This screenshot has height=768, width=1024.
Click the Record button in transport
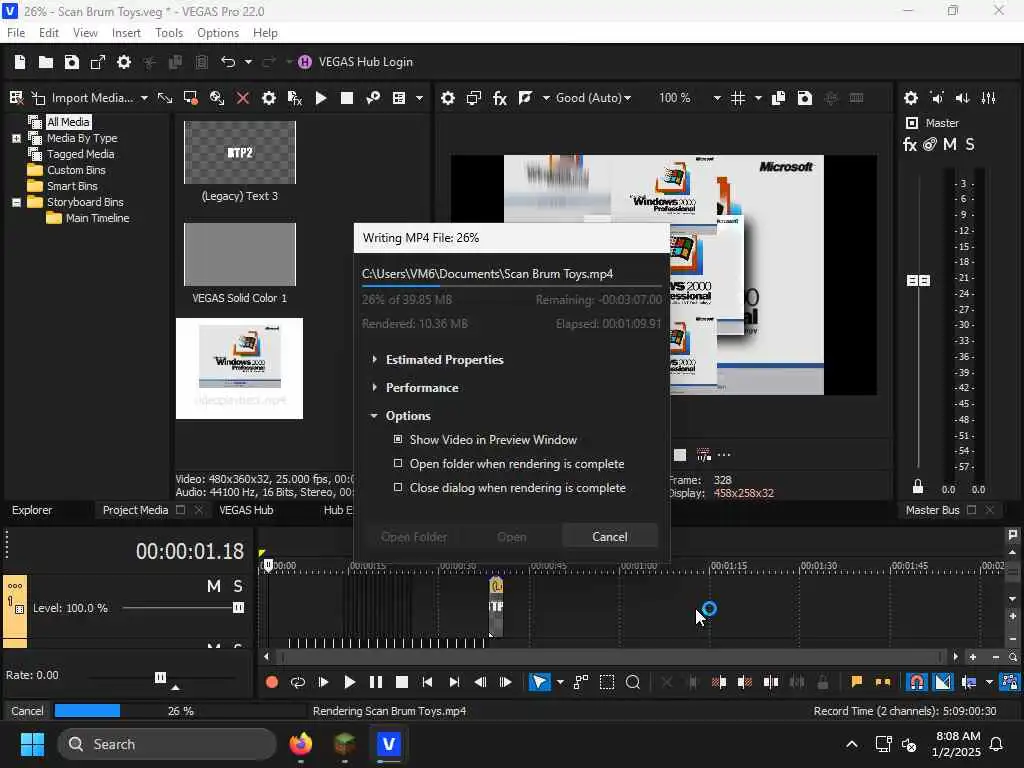click(x=272, y=682)
